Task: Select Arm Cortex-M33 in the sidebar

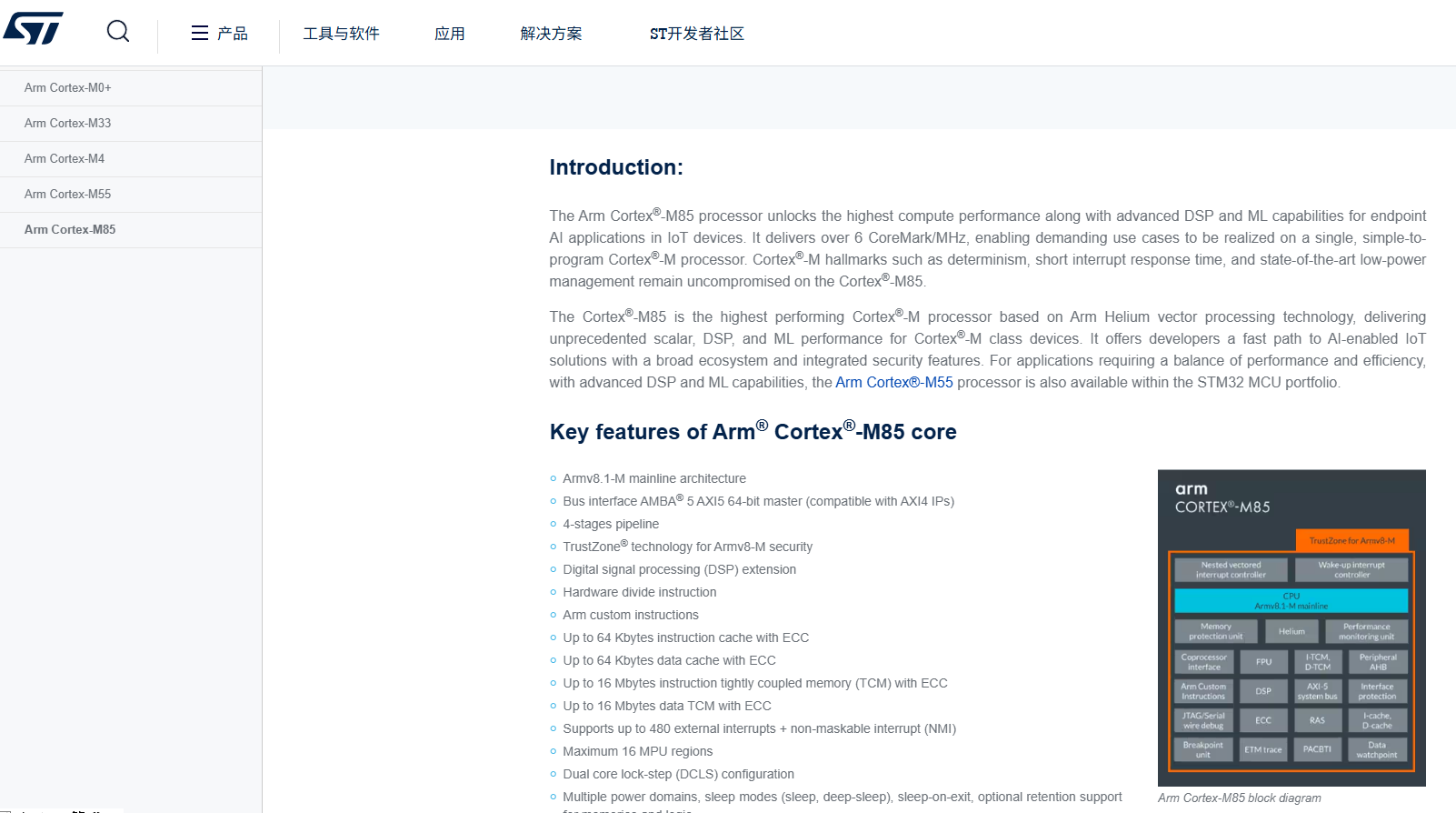Action: coord(131,124)
